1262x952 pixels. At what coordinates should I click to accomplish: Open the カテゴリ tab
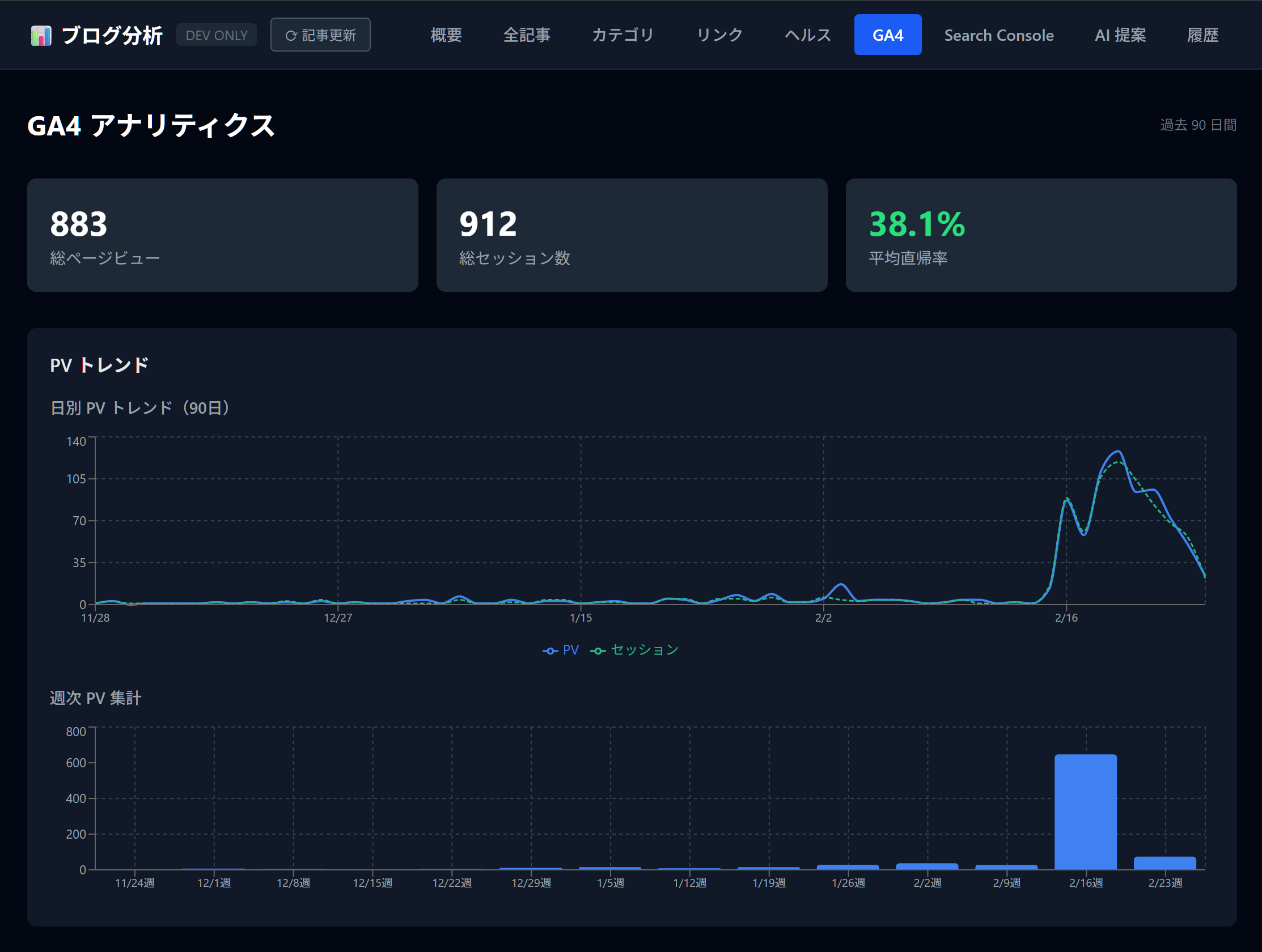click(622, 35)
